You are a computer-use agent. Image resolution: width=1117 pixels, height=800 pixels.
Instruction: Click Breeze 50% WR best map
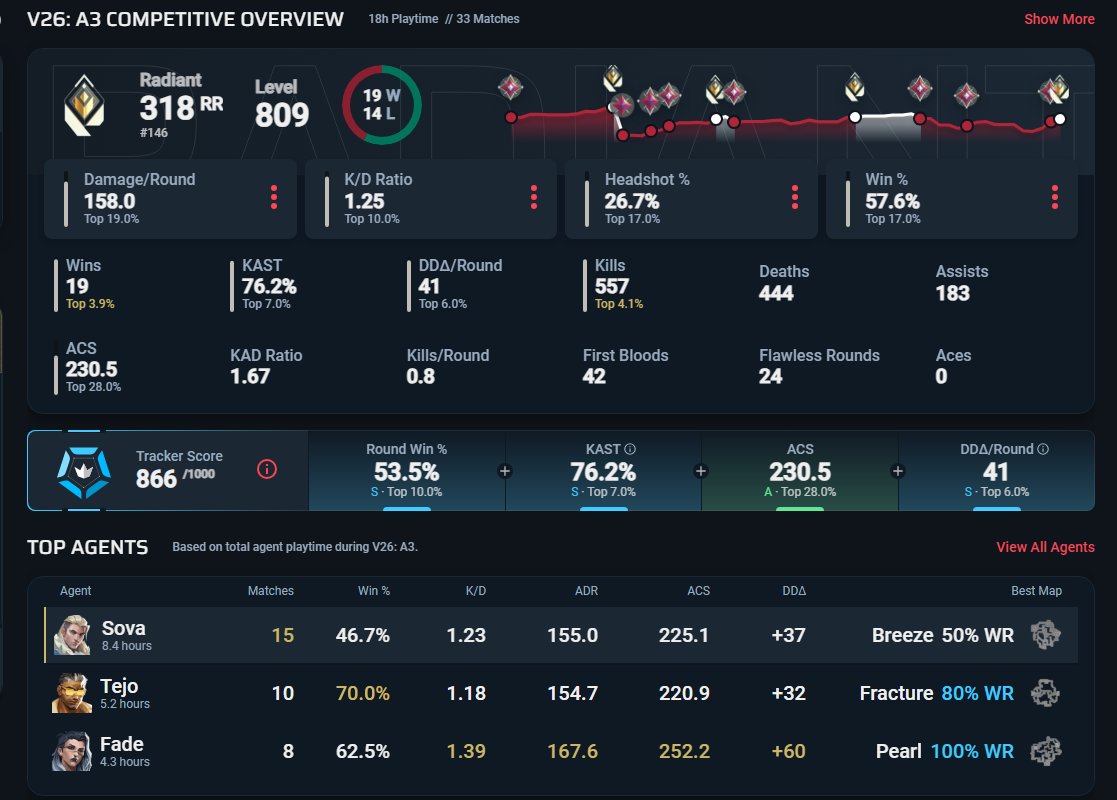click(942, 635)
